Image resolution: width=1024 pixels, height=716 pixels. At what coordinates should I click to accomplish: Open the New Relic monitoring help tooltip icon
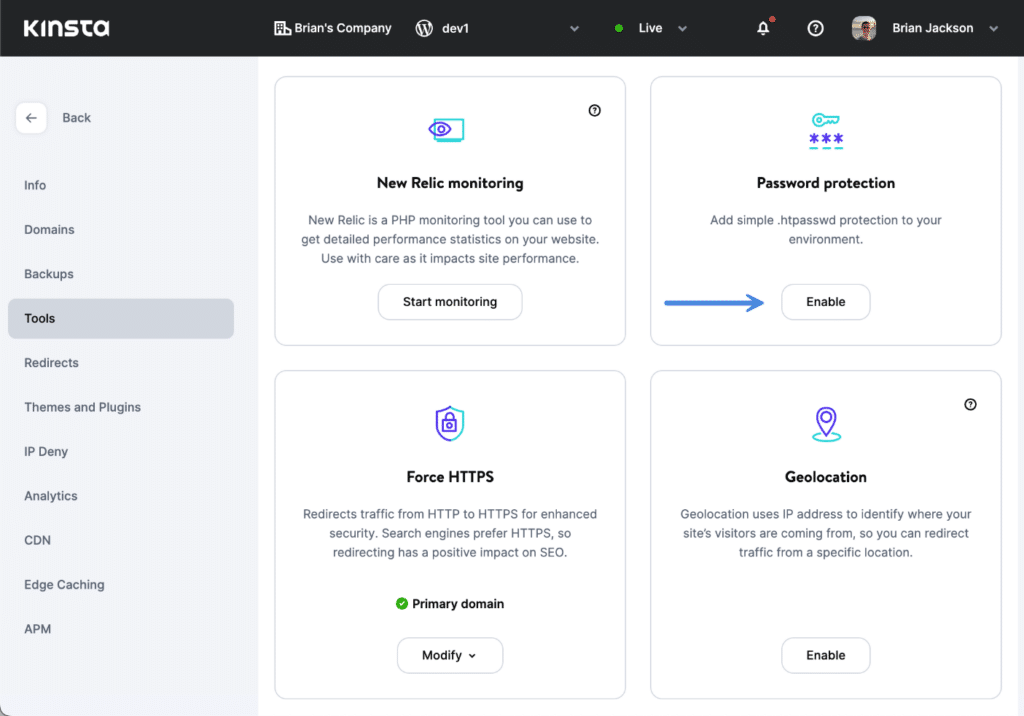(594, 110)
